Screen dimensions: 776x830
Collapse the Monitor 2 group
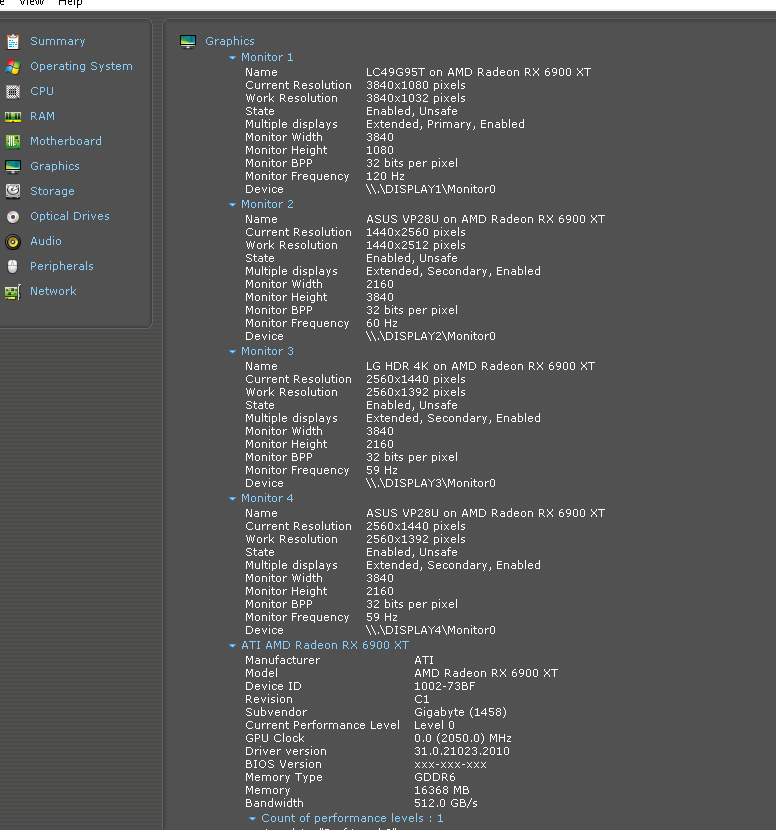click(232, 204)
